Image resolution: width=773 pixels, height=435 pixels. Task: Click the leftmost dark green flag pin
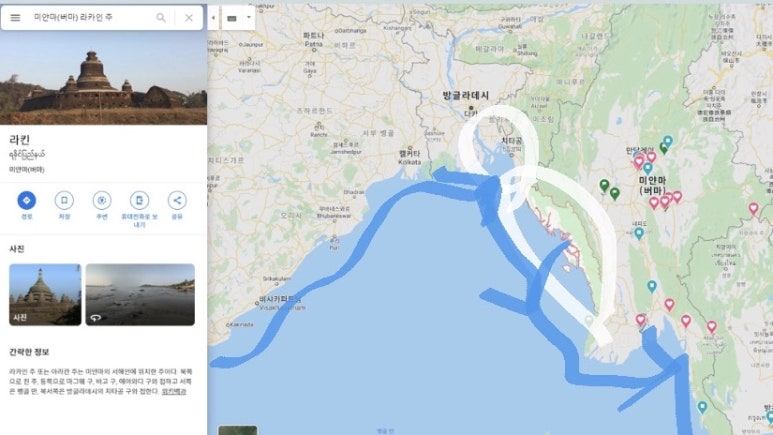pos(604,185)
